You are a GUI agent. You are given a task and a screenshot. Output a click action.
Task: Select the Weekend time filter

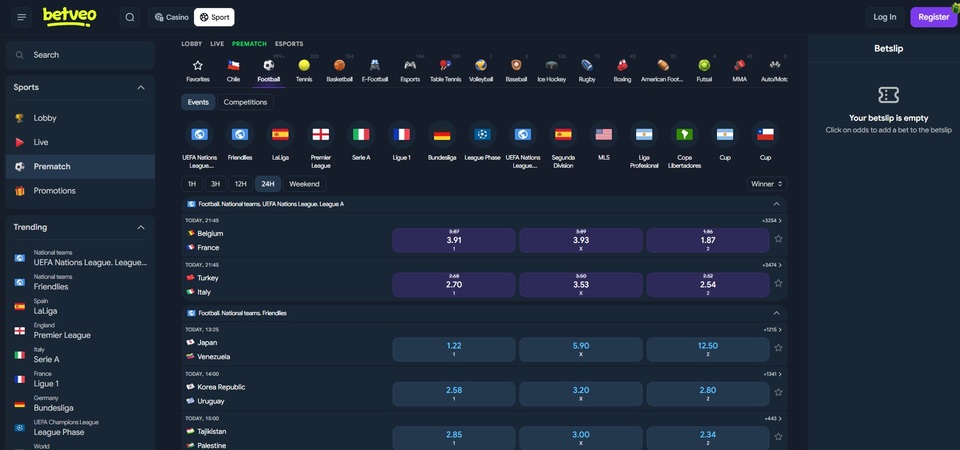304,184
